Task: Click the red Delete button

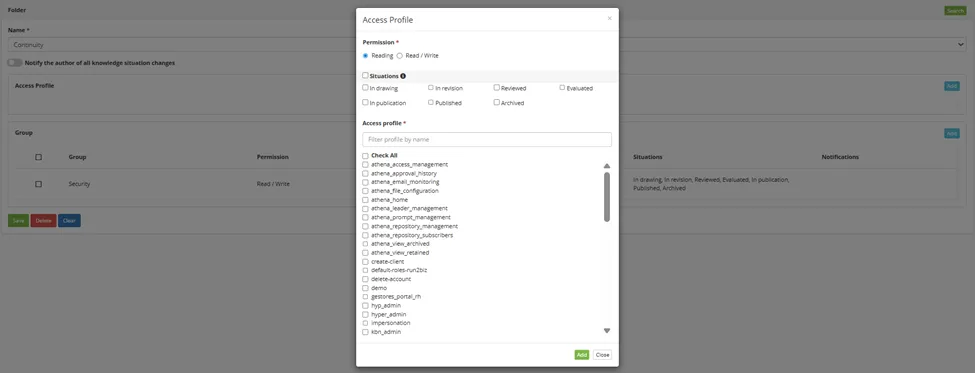Action: 44,221
